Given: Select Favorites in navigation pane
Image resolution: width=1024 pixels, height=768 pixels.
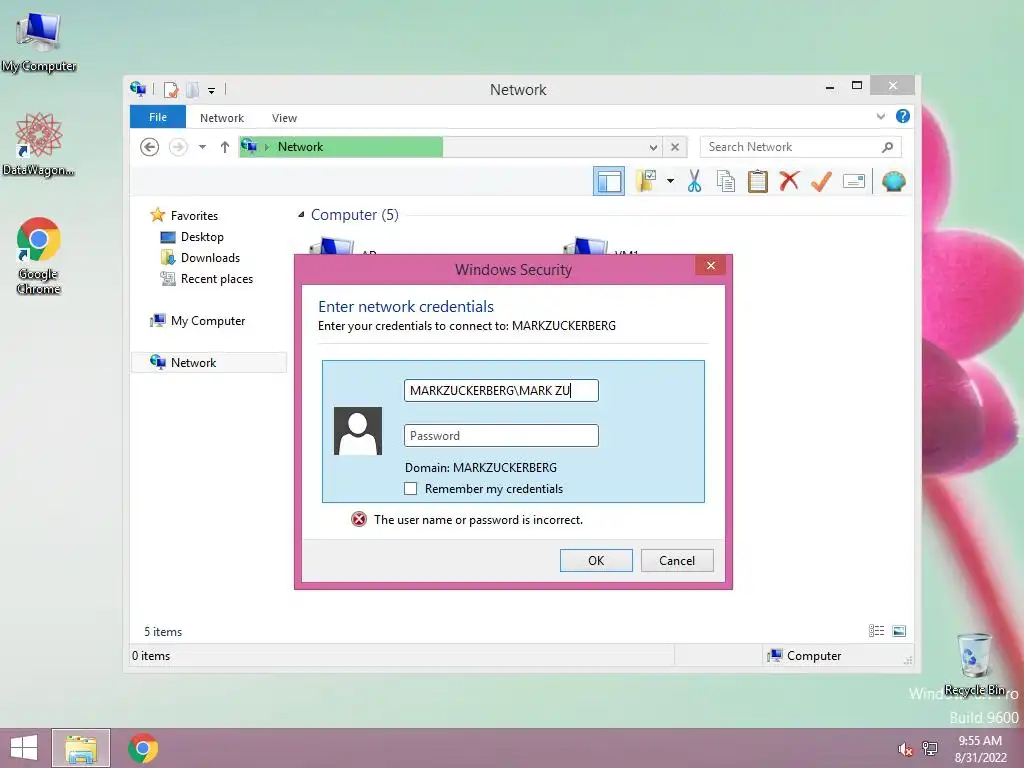Looking at the screenshot, I should (194, 216).
